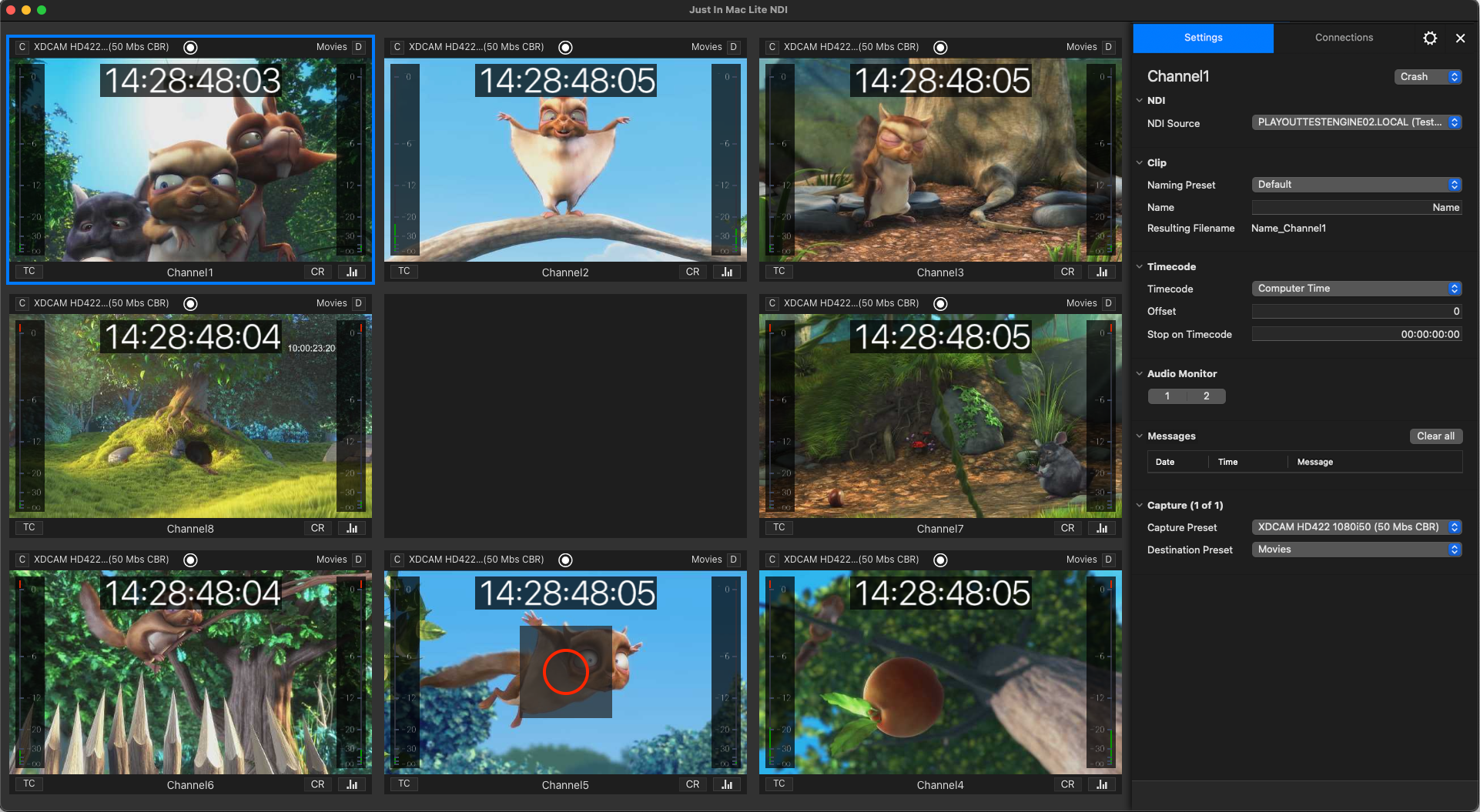
Task: Click the record icon on Channel2
Action: pos(565,48)
